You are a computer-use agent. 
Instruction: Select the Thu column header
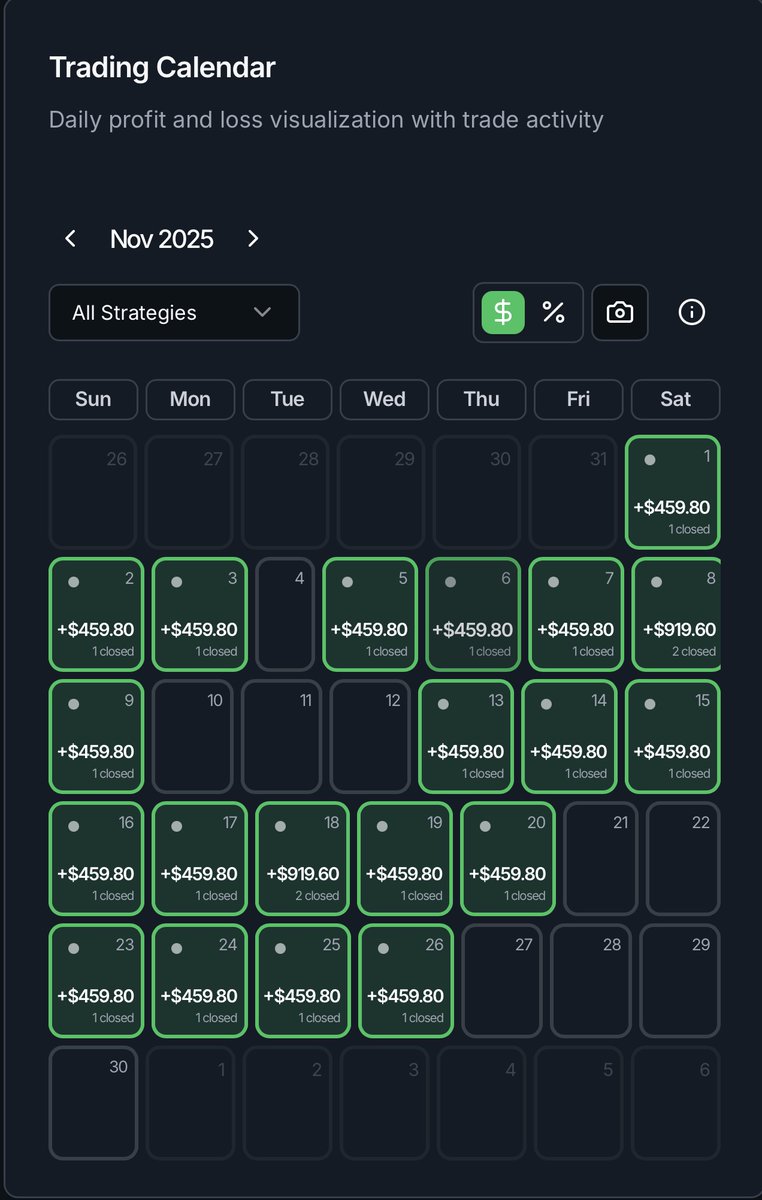(481, 399)
